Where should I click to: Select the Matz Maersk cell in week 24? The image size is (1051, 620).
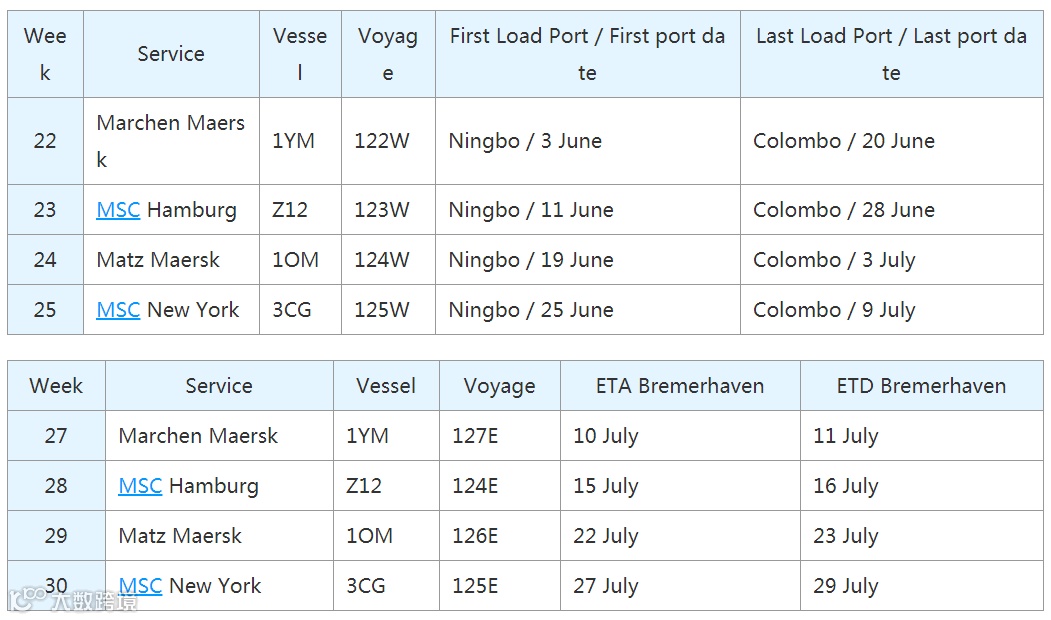tap(171, 259)
